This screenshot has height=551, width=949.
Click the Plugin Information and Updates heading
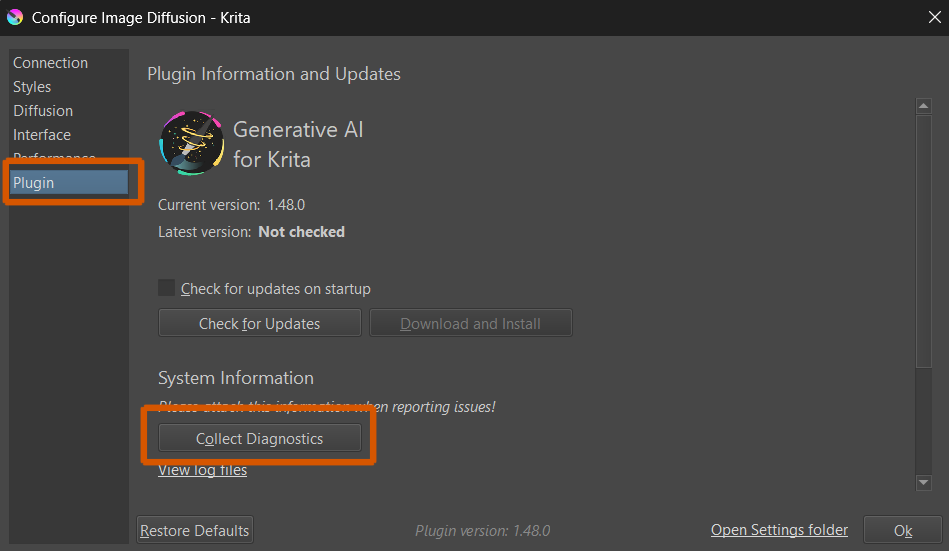pyautogui.click(x=274, y=74)
